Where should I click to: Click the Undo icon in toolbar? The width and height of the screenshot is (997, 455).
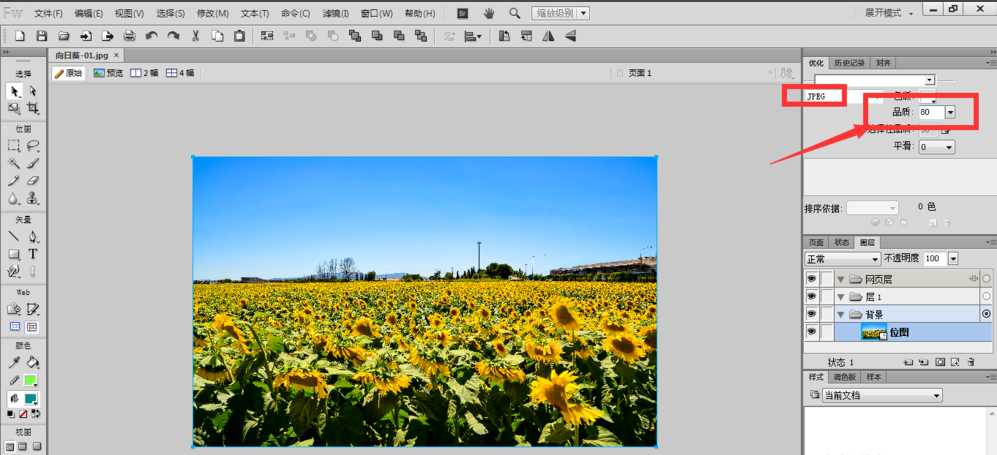[x=151, y=36]
